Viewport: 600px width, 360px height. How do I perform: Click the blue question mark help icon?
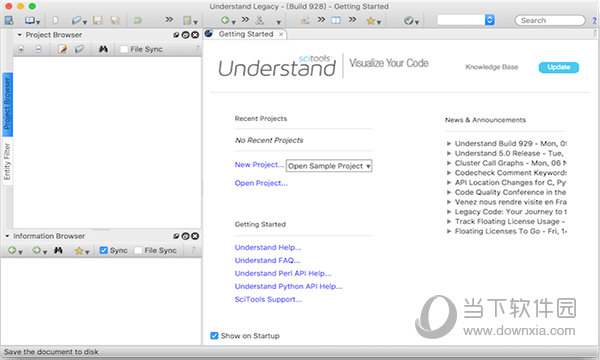click(x=595, y=21)
